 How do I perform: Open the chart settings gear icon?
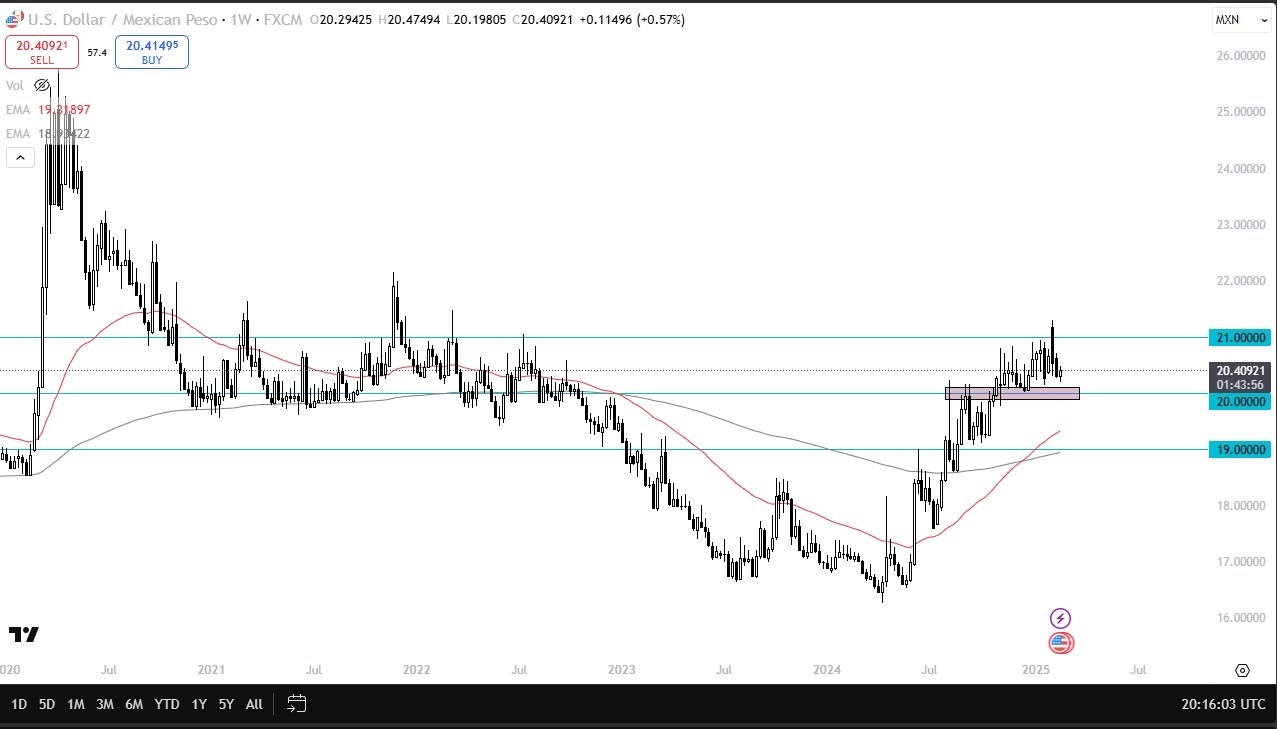point(1242,670)
